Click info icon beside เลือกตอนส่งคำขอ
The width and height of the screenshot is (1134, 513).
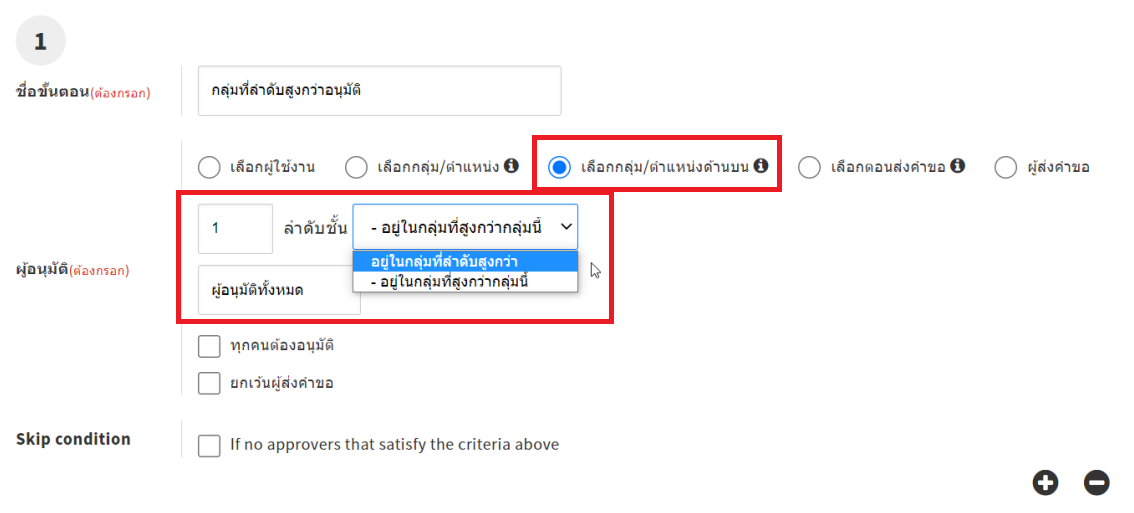click(958, 166)
